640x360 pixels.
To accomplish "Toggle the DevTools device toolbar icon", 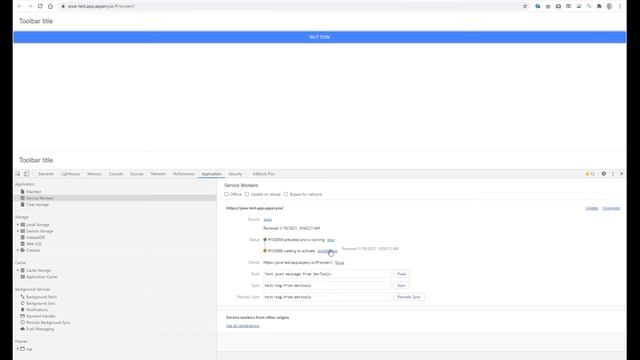I will (27, 174).
